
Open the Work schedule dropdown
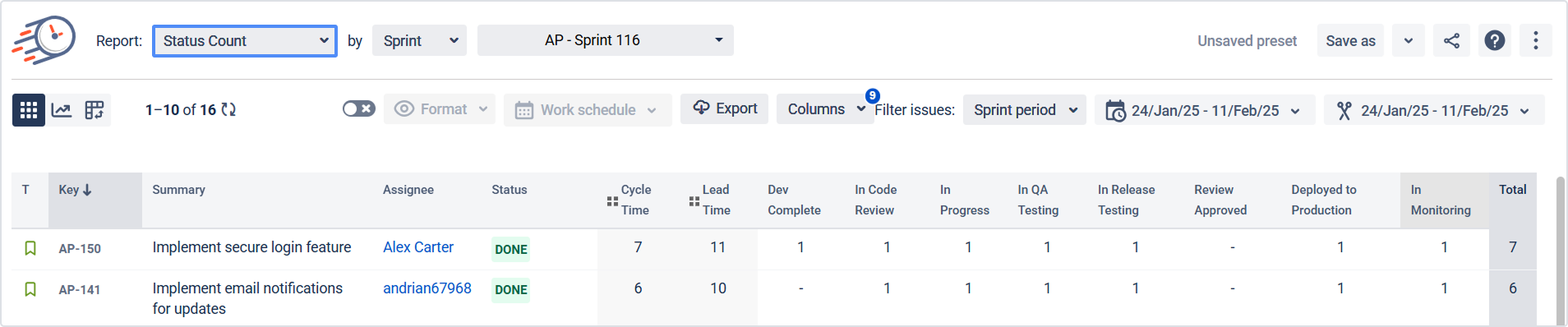588,110
